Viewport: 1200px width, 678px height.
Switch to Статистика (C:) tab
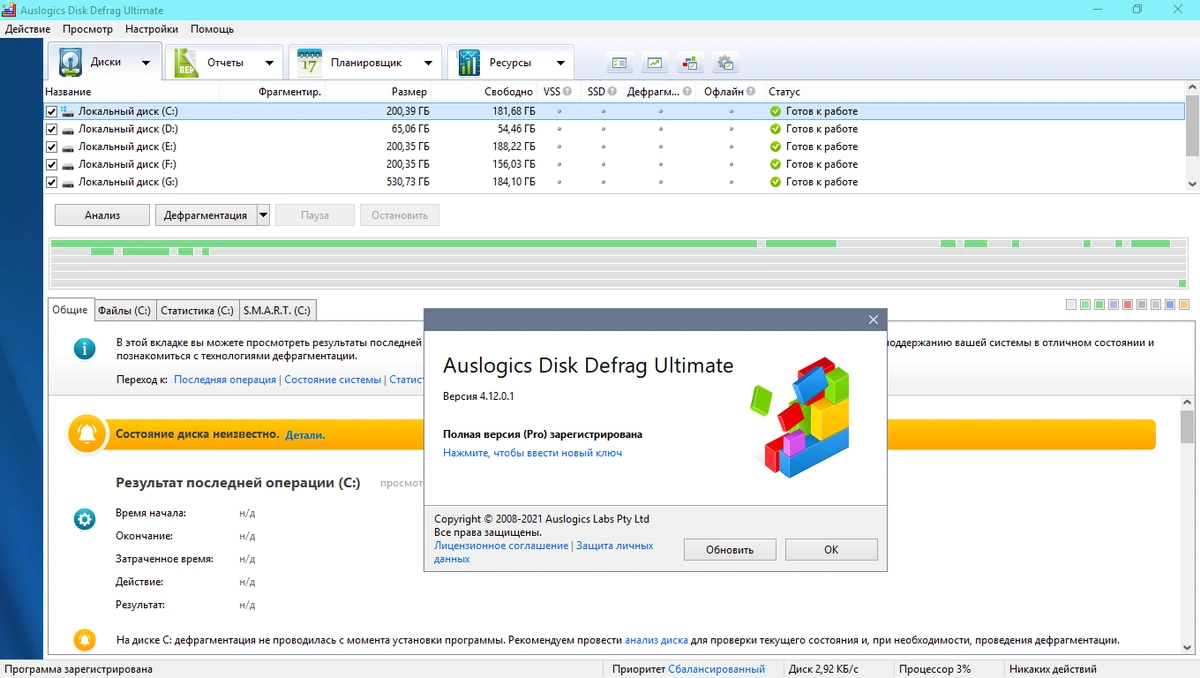(197, 310)
